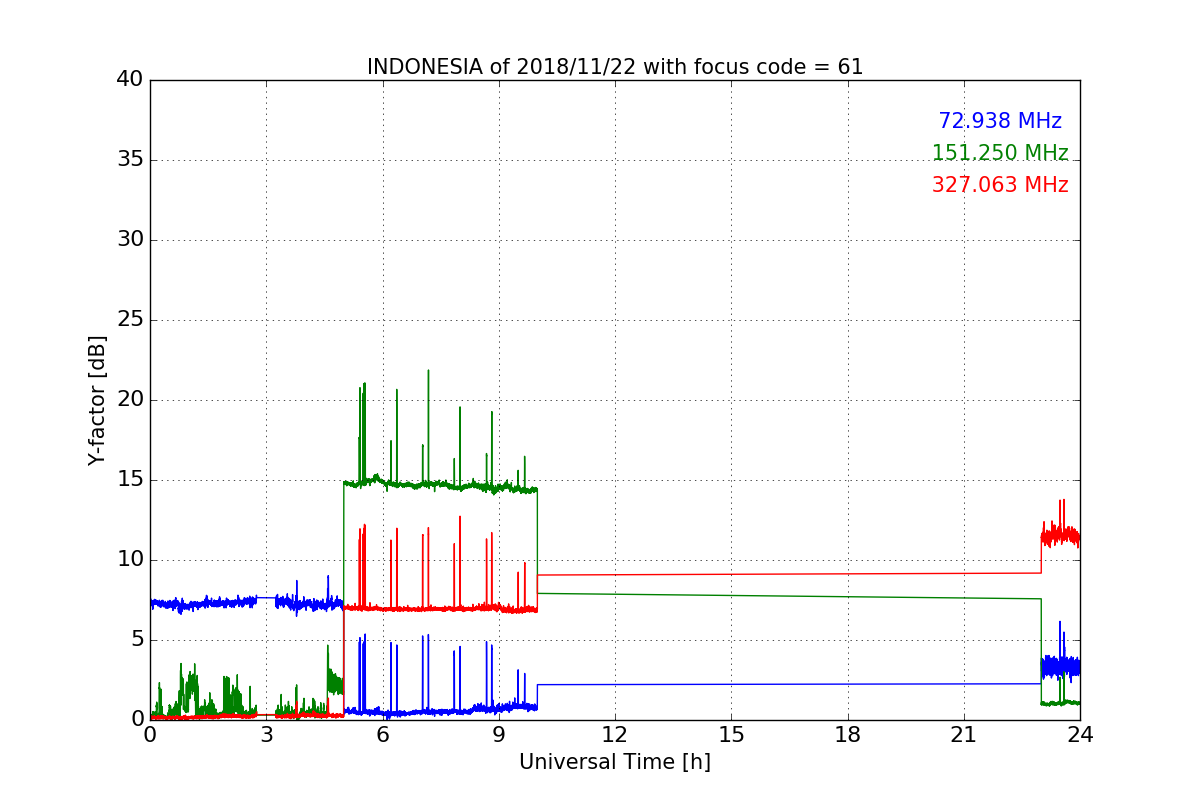The width and height of the screenshot is (1200, 800).
Task: Select the green 151.250 MHz legend label
Action: [x=1000, y=153]
